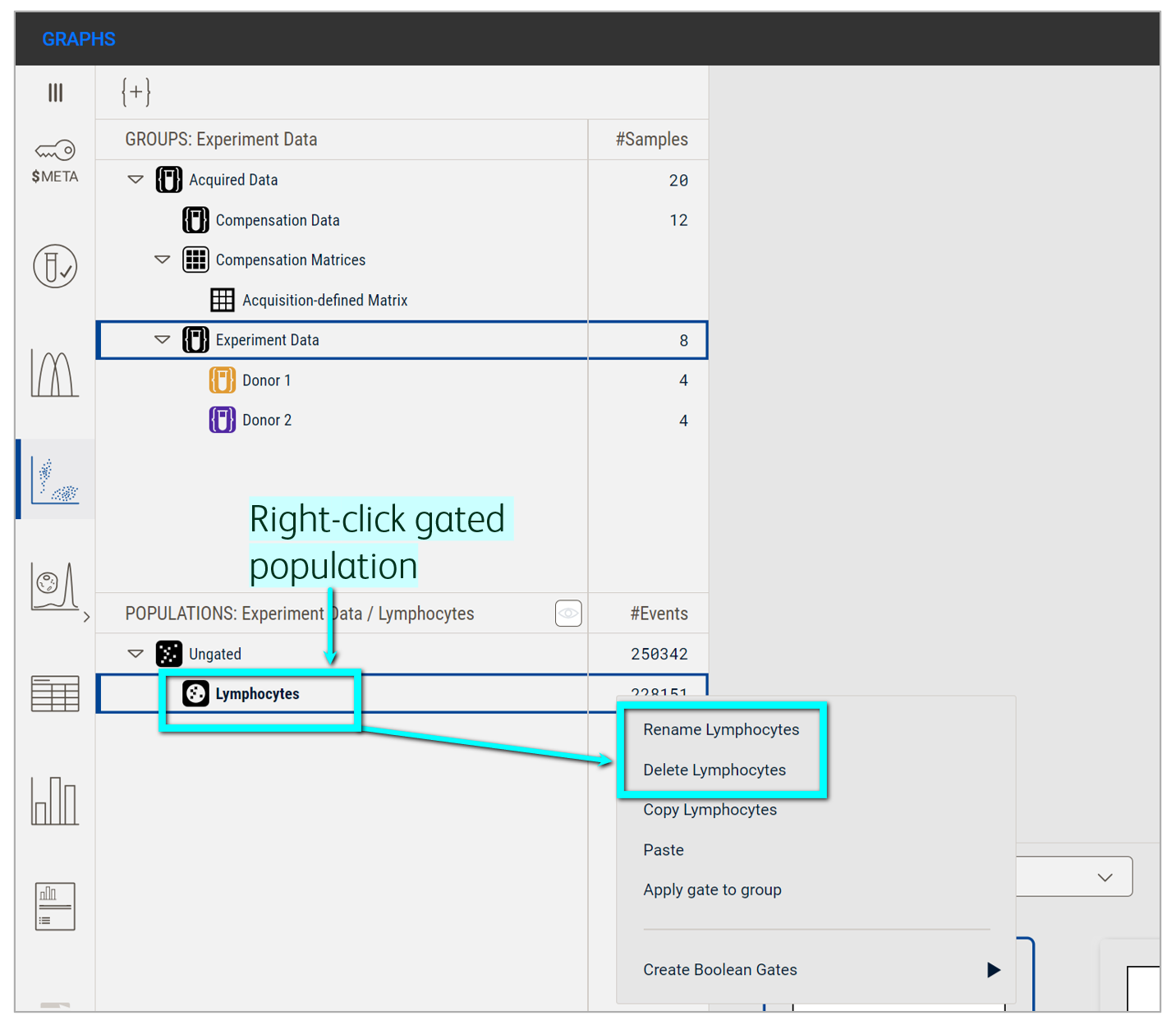This screenshot has width=1176, height=1034.
Task: Click the orange Donor 1 icon
Action: pos(223,380)
